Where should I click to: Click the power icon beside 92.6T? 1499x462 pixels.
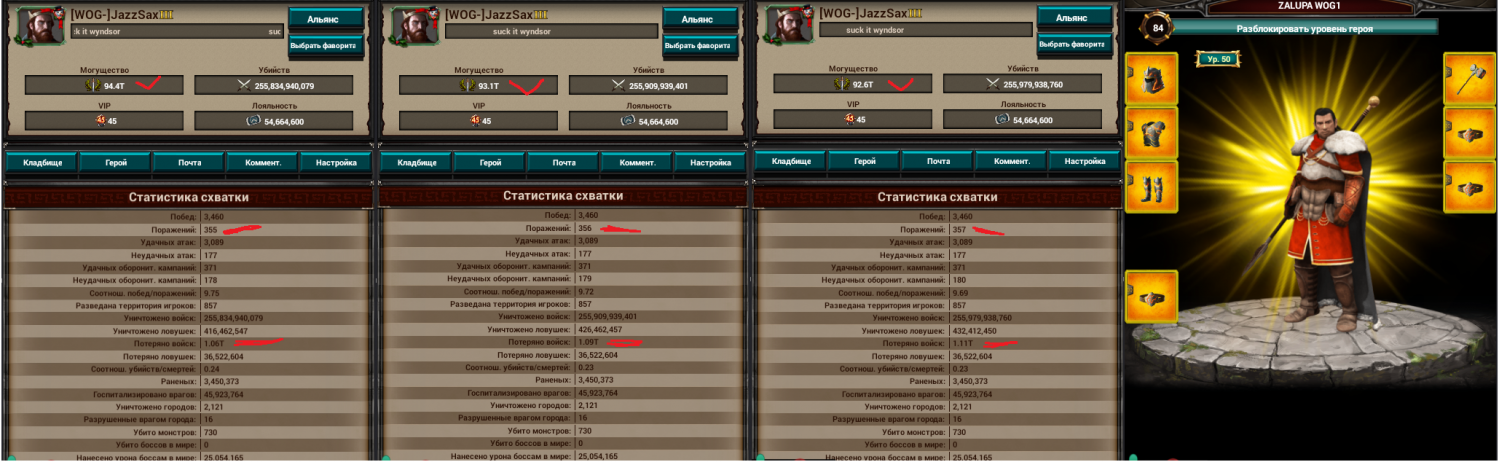(x=841, y=85)
